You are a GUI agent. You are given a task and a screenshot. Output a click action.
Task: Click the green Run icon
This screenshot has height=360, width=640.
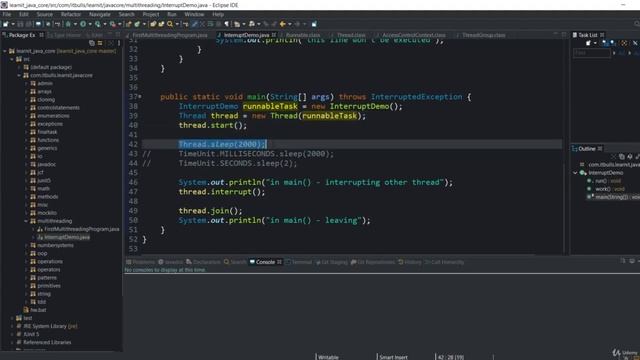click(83, 24)
